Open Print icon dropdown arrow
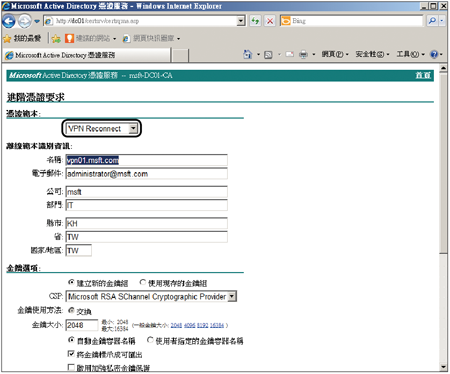The image size is (450, 374). click(x=314, y=54)
